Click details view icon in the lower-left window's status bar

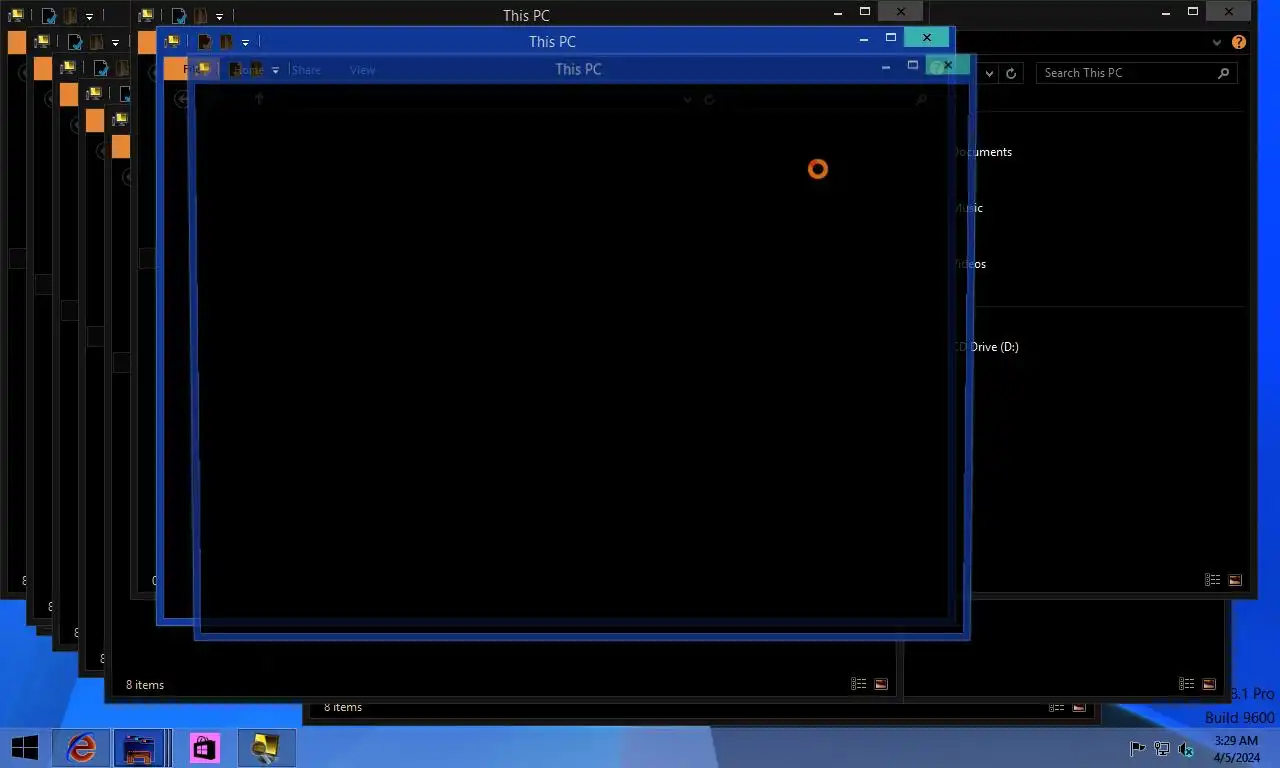tap(858, 684)
